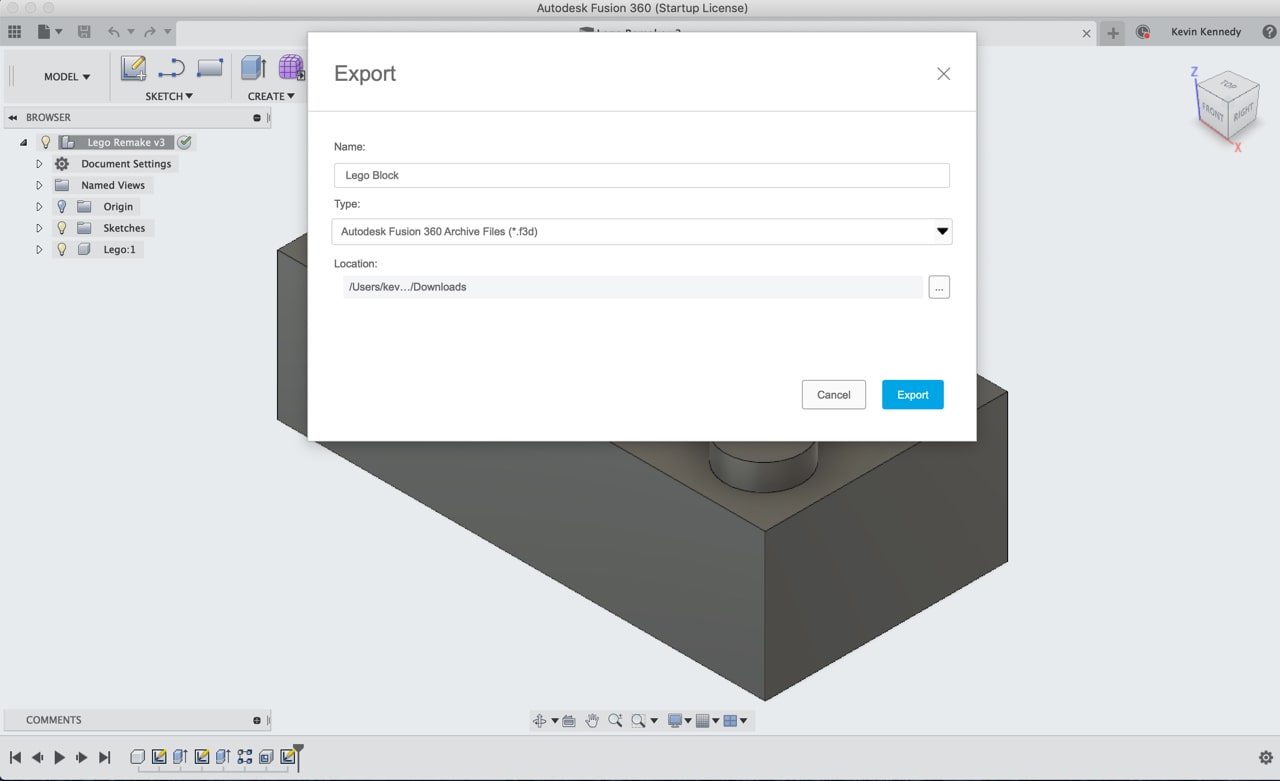Toggle the activate-component check on Lego Remake v3

click(x=184, y=142)
